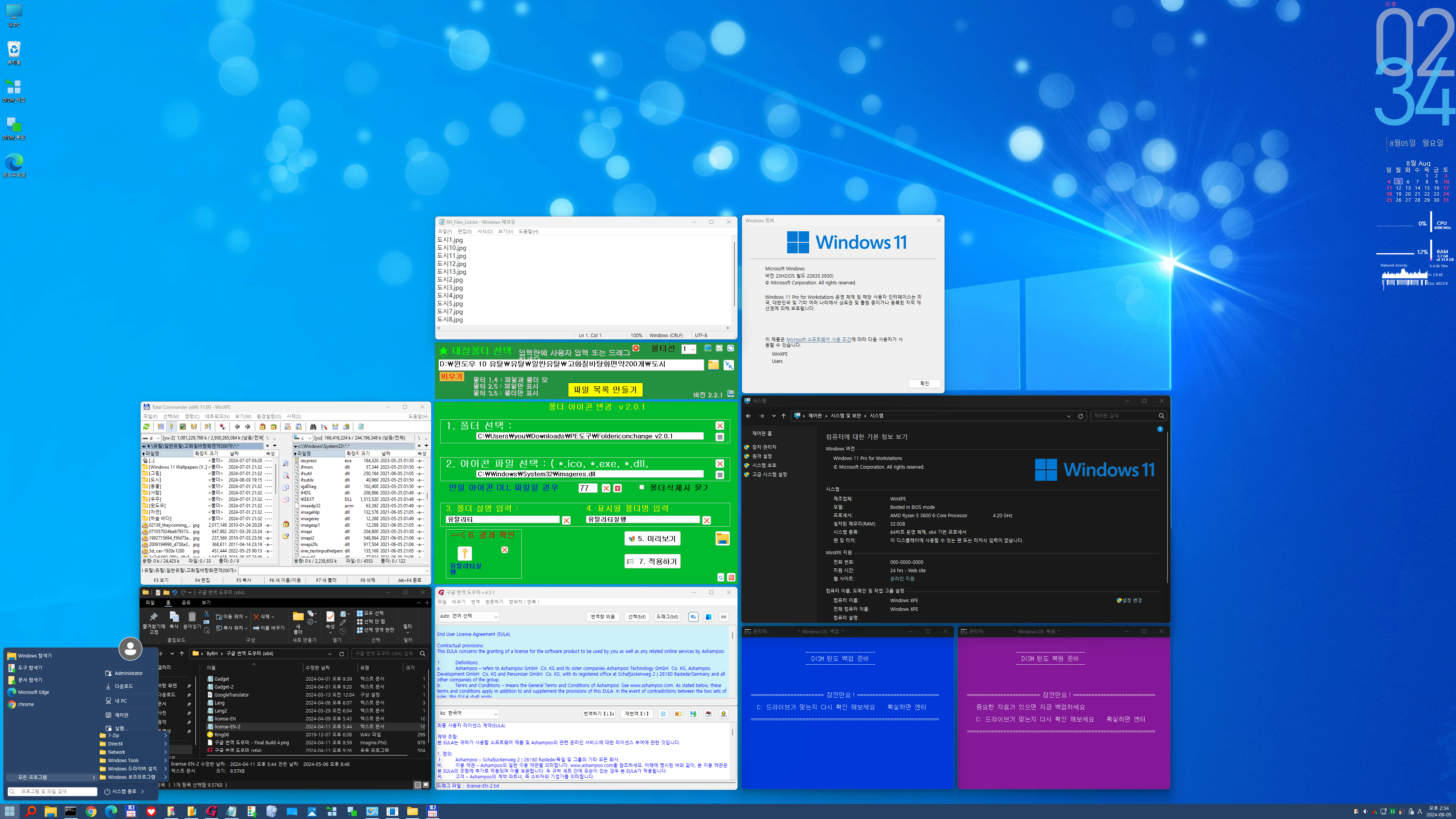Click list icon beside folder selection path

pyautogui.click(x=720, y=437)
